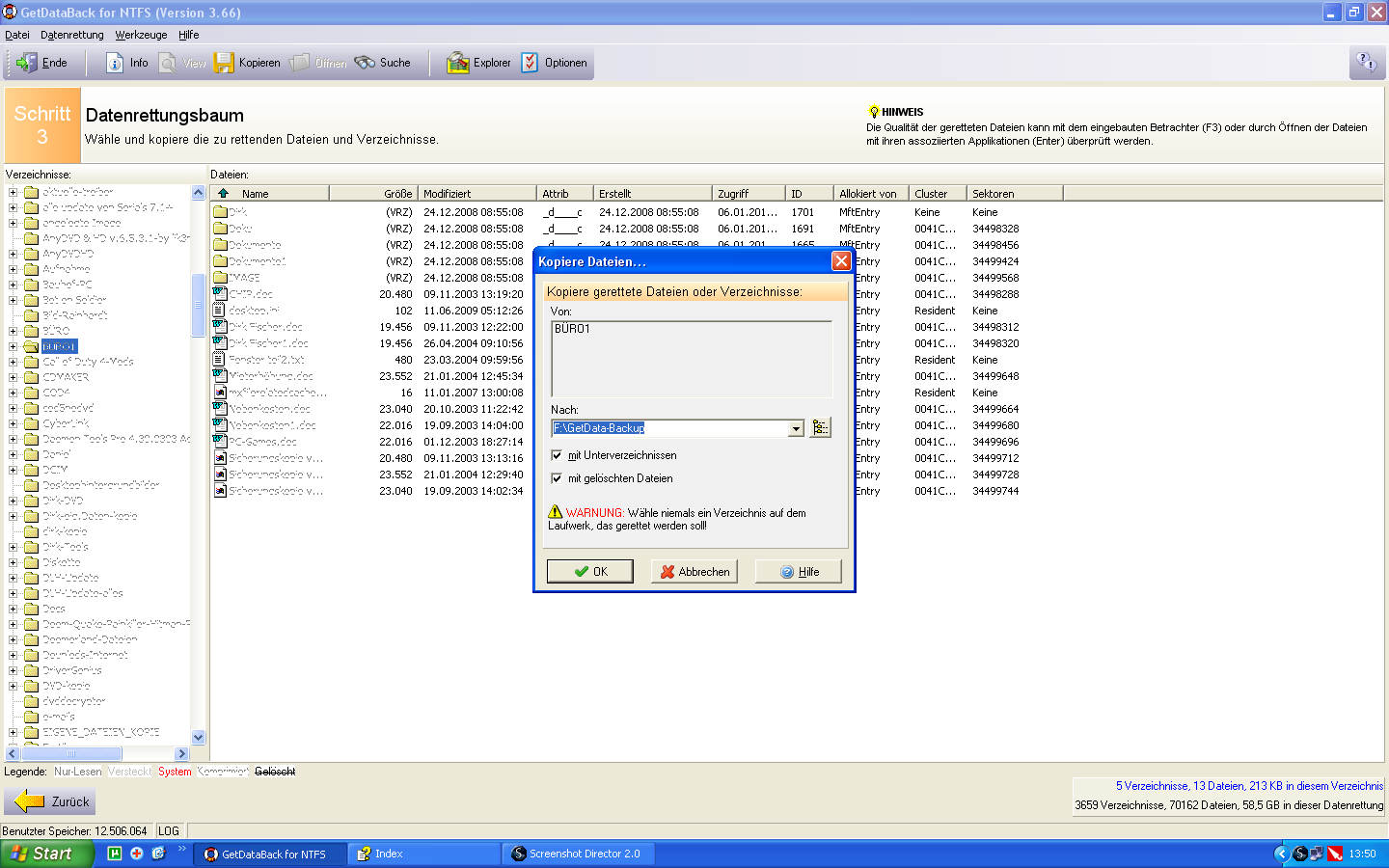Expand quick launch overflow chevron
This screenshot has width=1389, height=868.
[x=181, y=850]
